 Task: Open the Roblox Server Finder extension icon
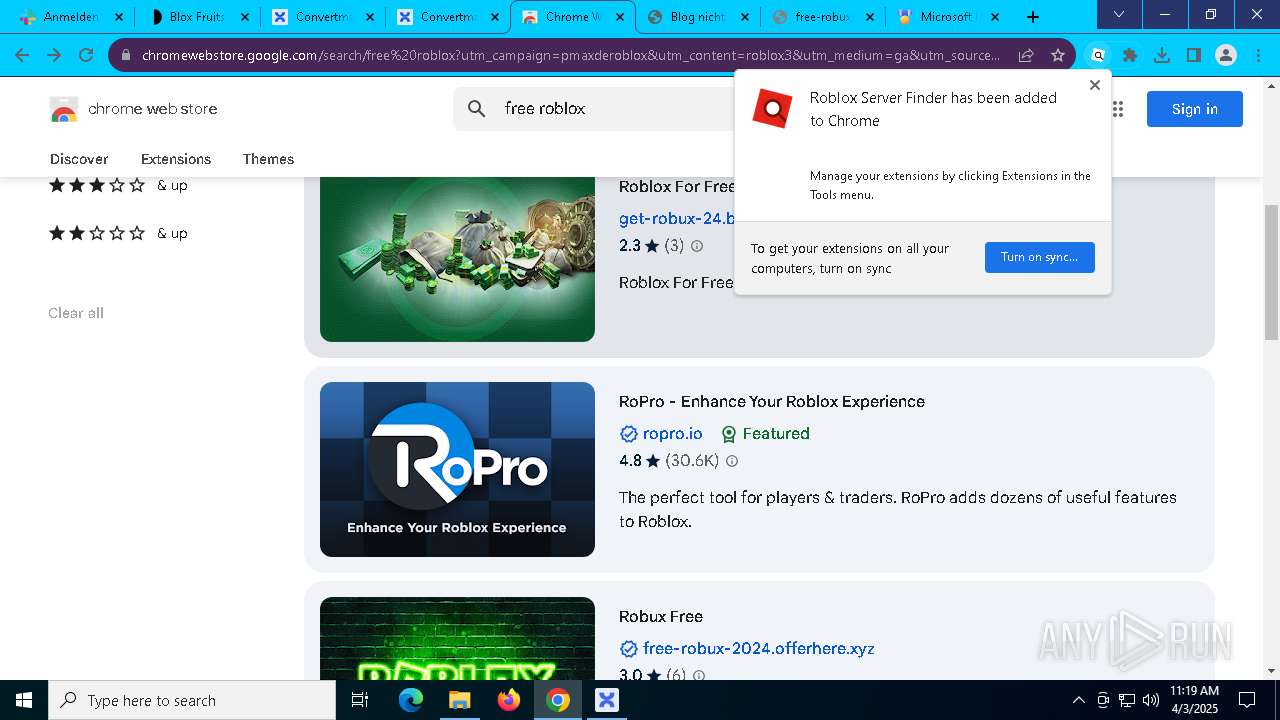(x=1098, y=55)
